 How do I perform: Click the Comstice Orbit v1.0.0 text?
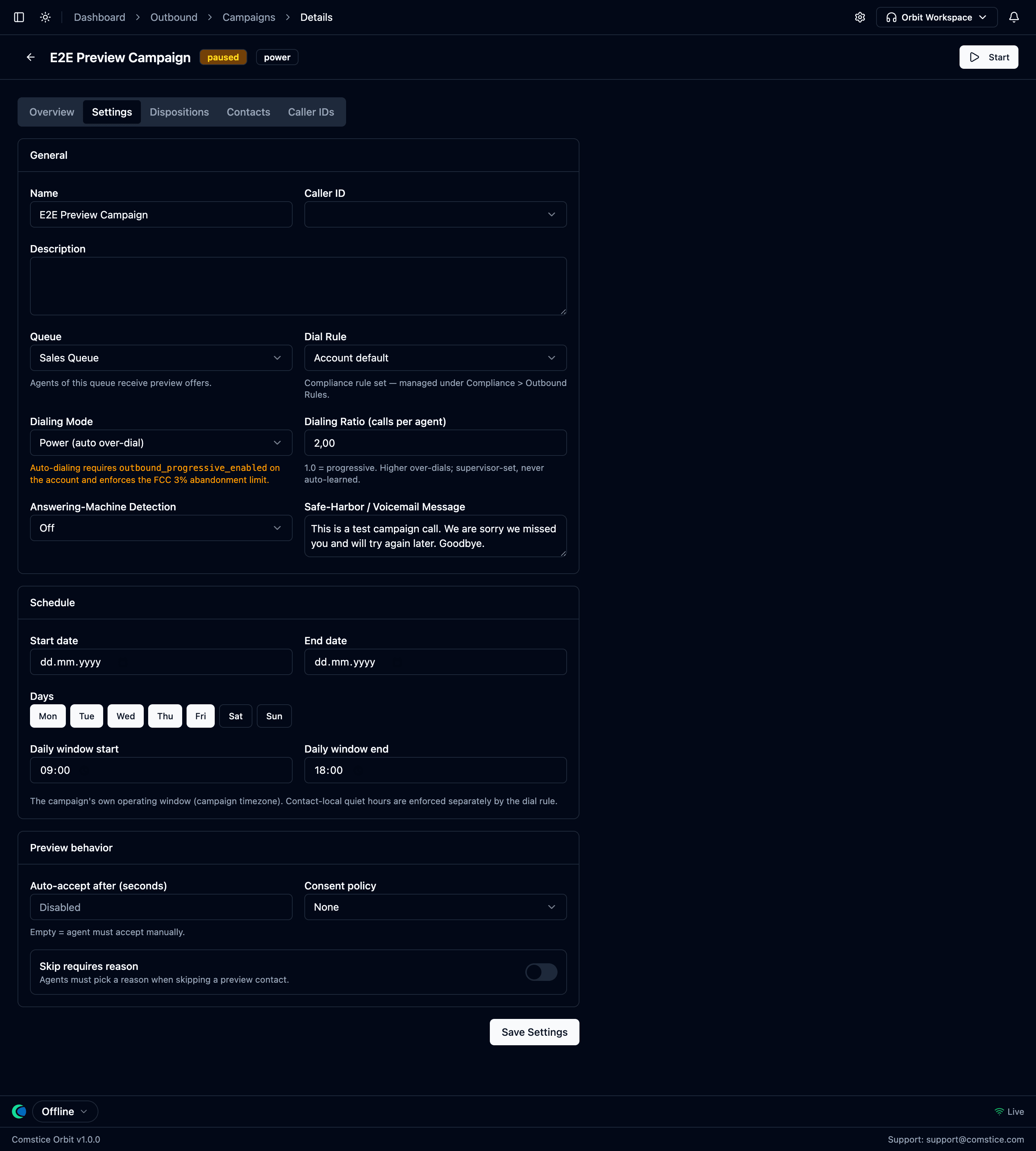56,1140
